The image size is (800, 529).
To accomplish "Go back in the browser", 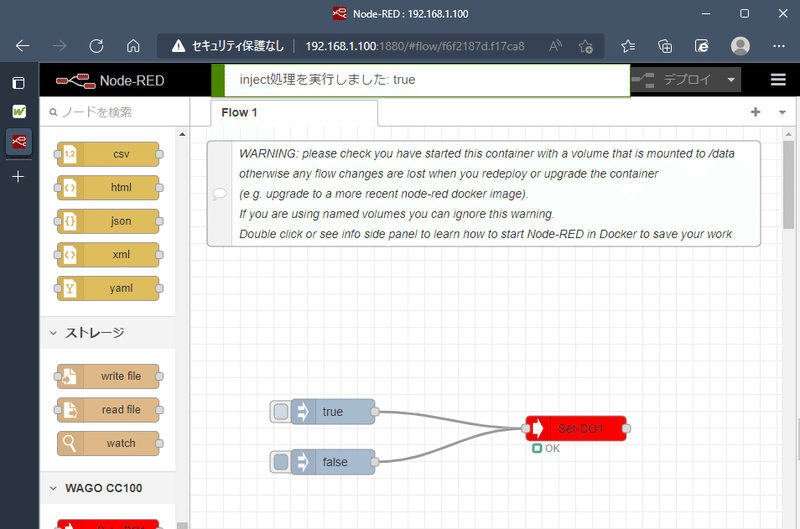I will 22,46.
